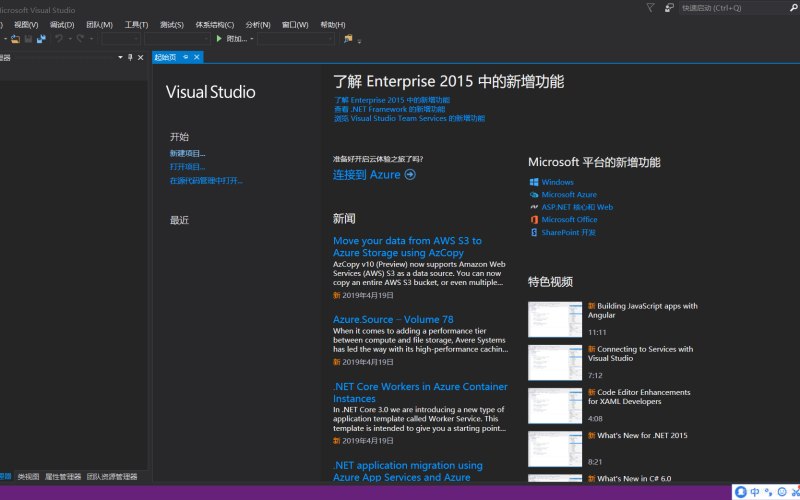Open the 查看 .NET Framework 的新增功能 link
This screenshot has height=500, width=800.
point(390,109)
